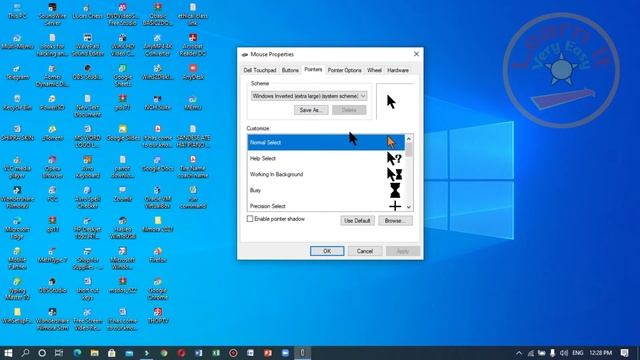Open taskbar Search
Screen dimensions: 640x360
tap(25, 353)
